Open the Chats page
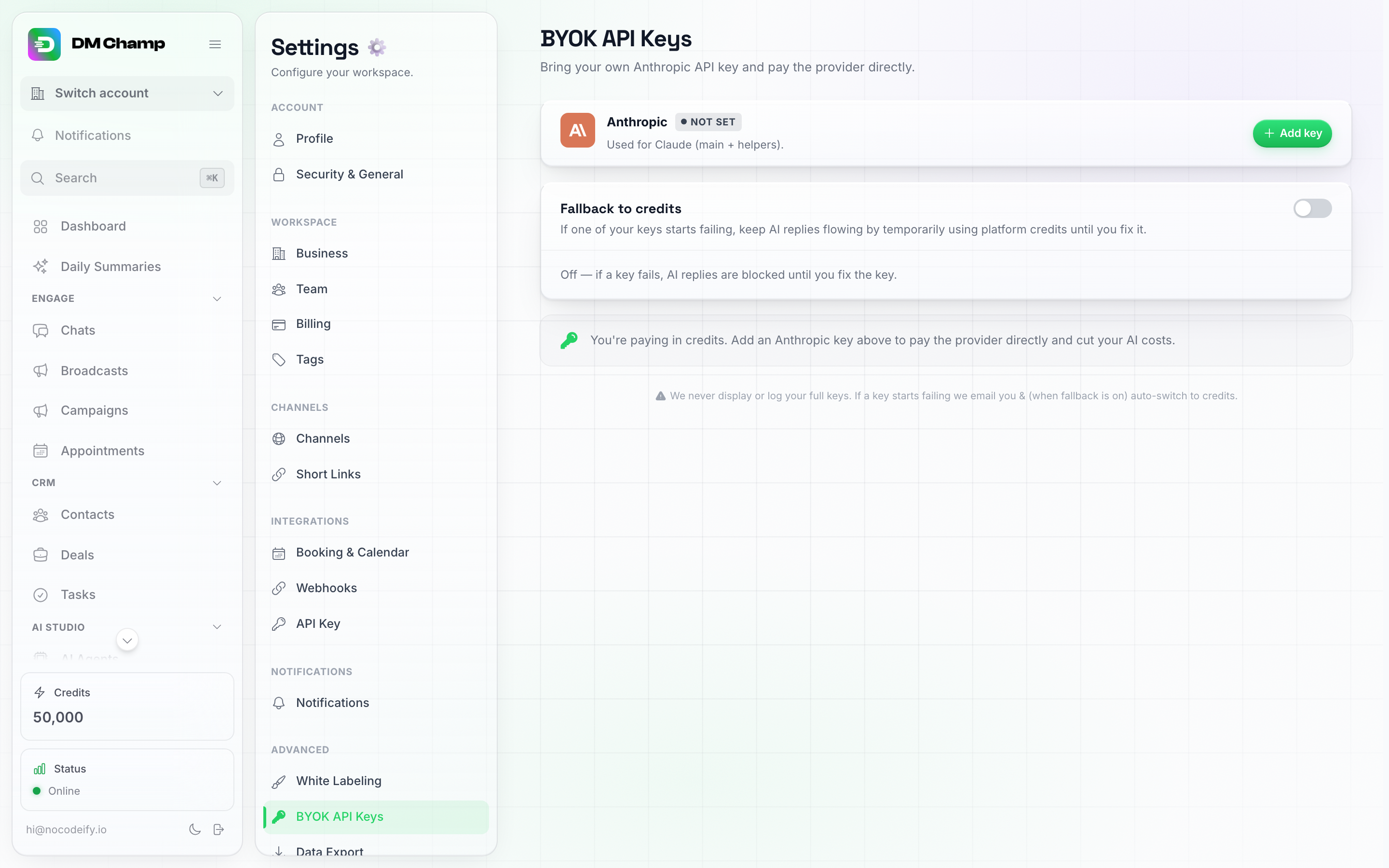Viewport: 1389px width, 868px height. (x=127, y=331)
